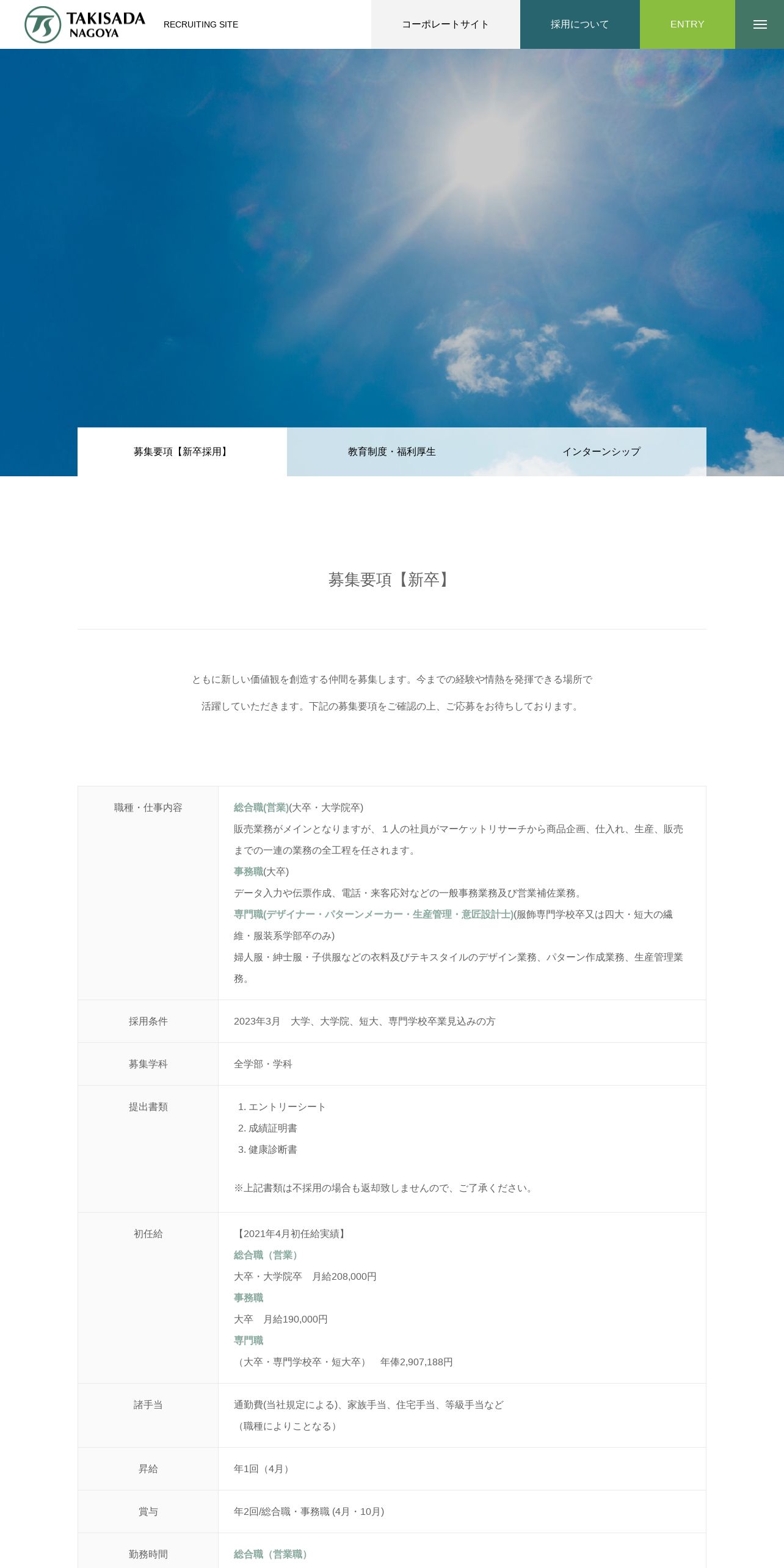The width and height of the screenshot is (784, 1568).
Task: Click the RECRUITING SITE text
Action: tap(201, 24)
